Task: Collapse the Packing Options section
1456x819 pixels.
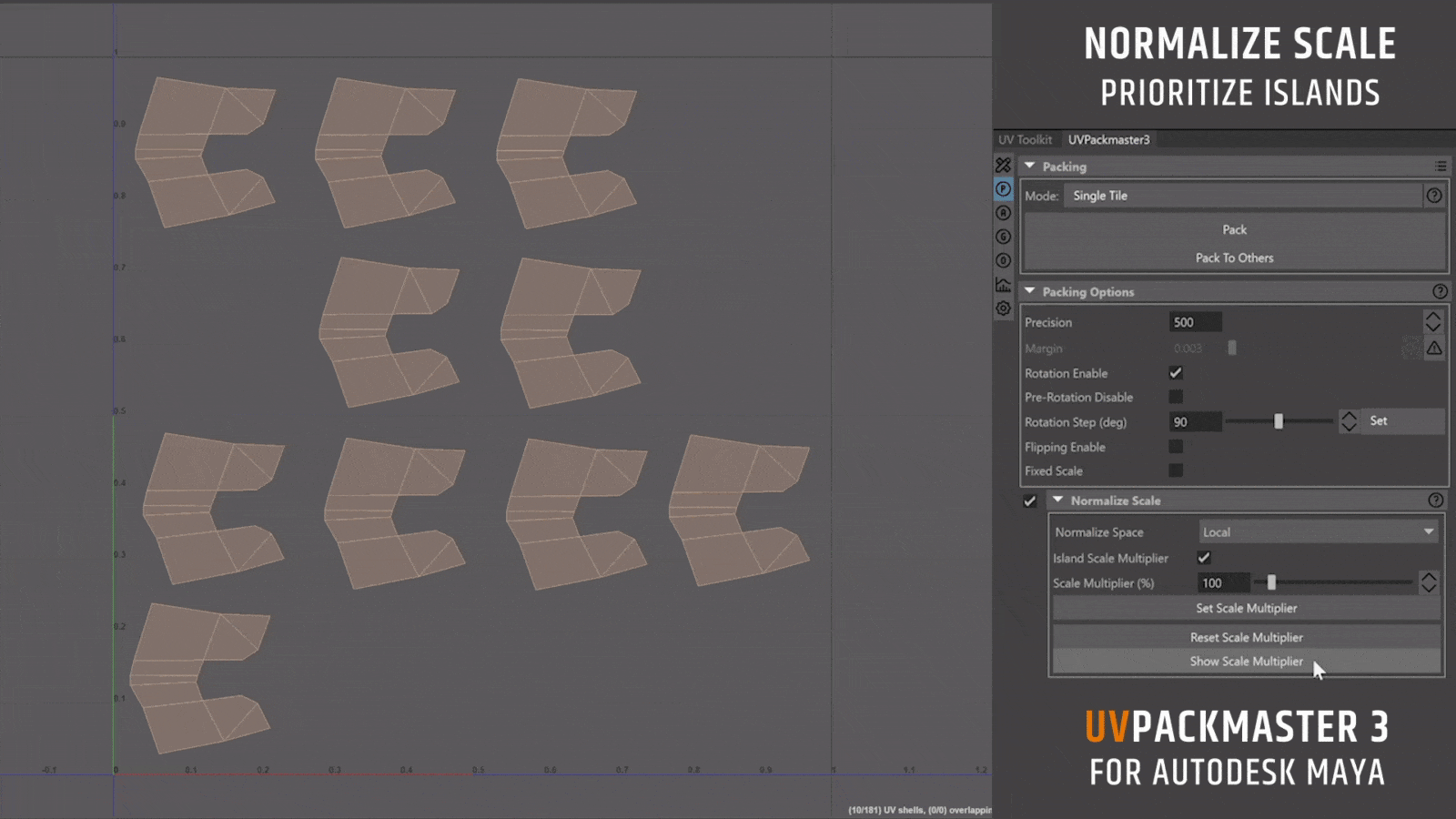Action: (1030, 292)
